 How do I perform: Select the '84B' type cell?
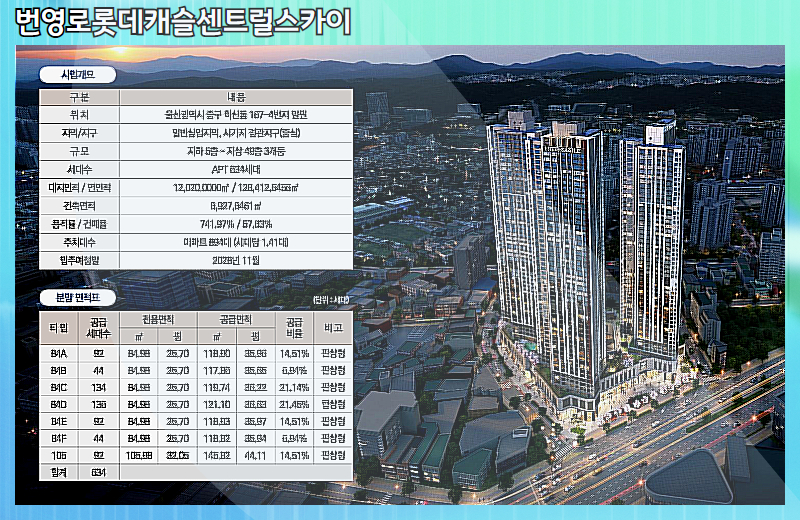[59, 370]
